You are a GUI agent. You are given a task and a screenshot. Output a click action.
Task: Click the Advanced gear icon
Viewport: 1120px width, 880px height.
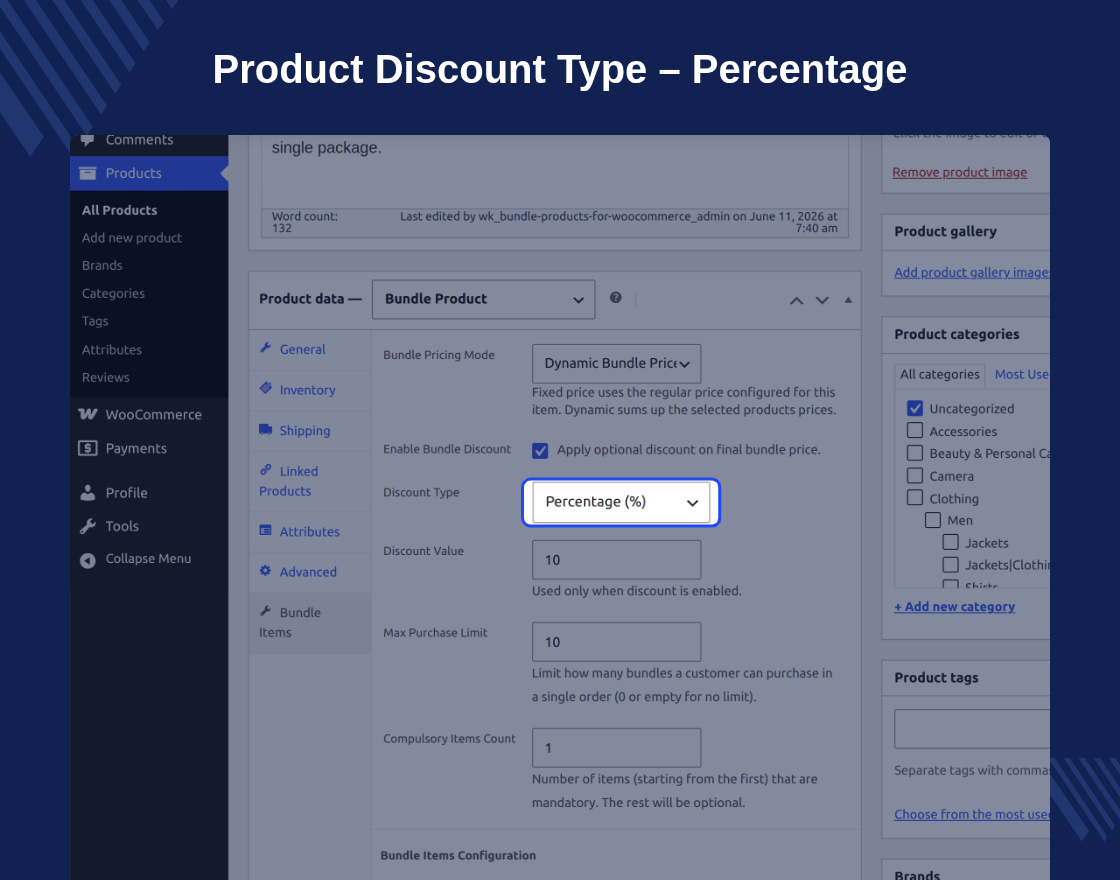click(266, 571)
